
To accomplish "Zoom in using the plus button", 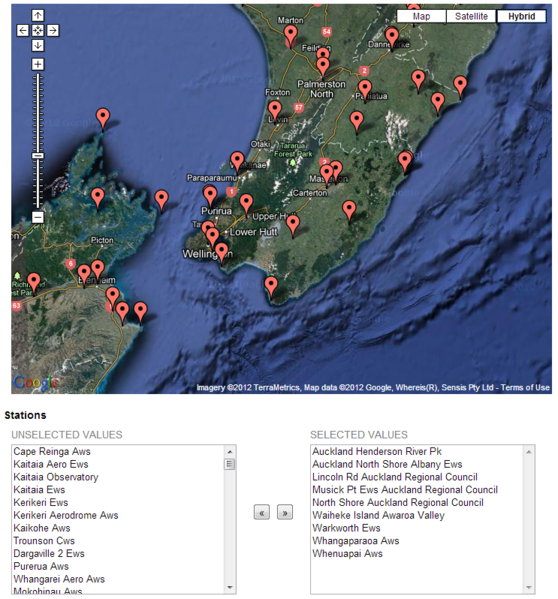I will (x=37, y=64).
